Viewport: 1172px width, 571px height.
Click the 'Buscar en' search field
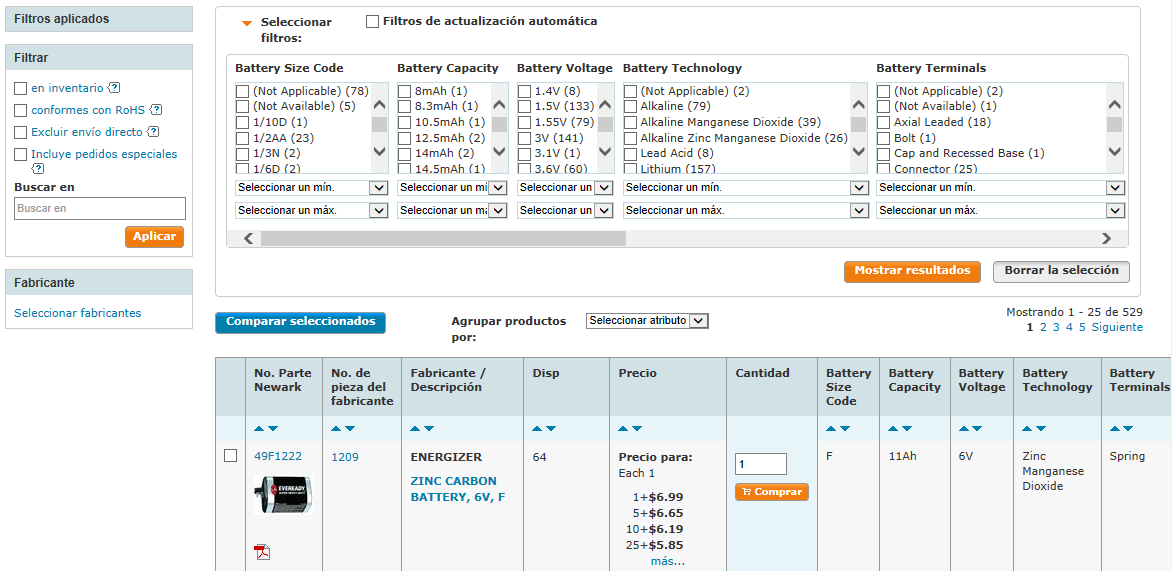pos(100,208)
